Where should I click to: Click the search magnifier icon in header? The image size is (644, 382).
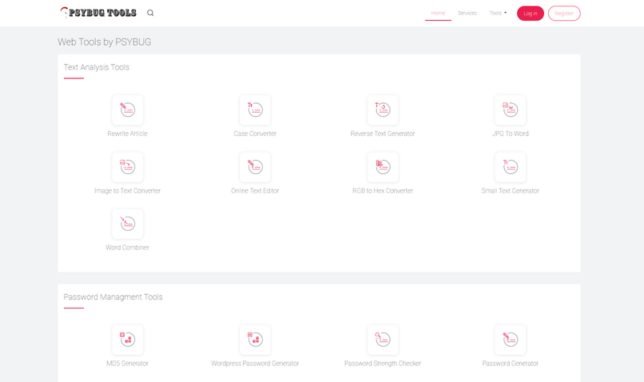(x=150, y=13)
